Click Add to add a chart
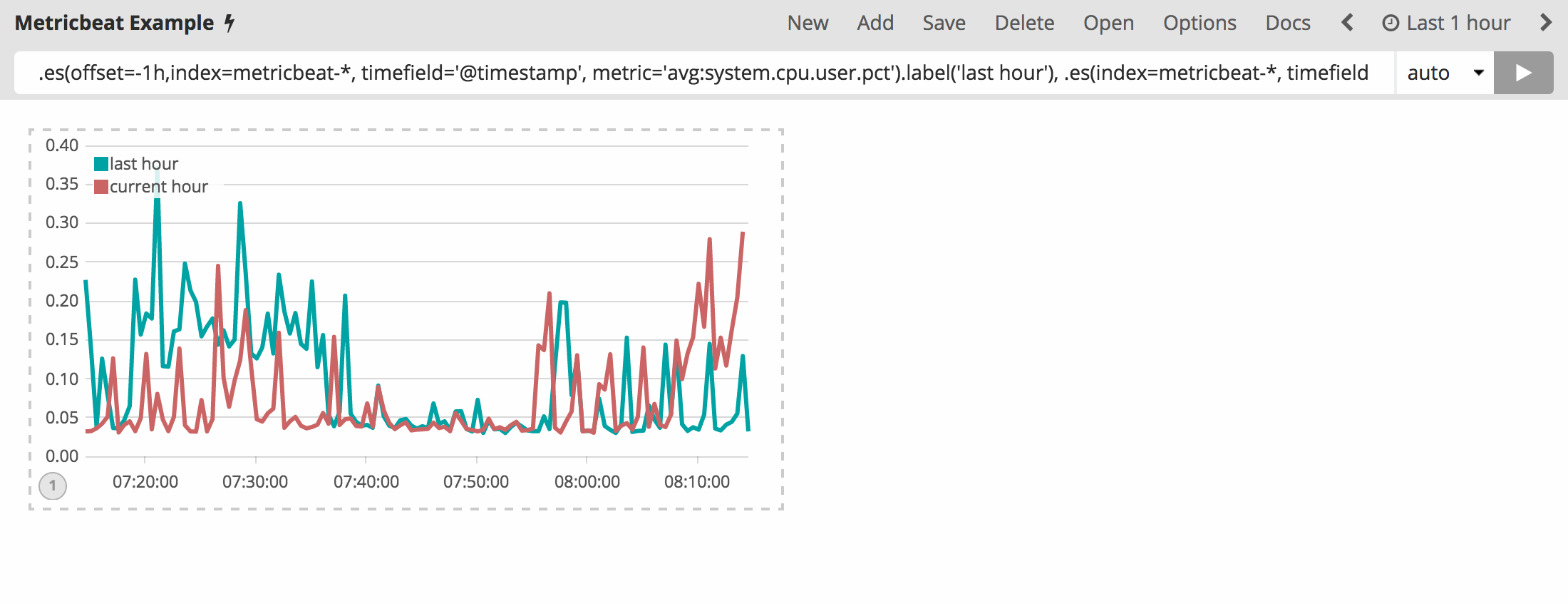The width and height of the screenshot is (1568, 606). [875, 23]
